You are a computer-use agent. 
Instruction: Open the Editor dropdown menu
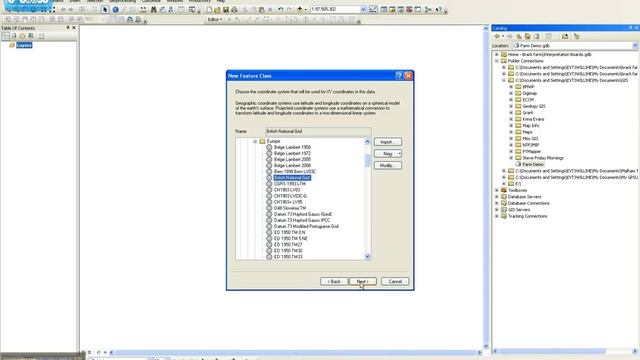pyautogui.click(x=215, y=20)
